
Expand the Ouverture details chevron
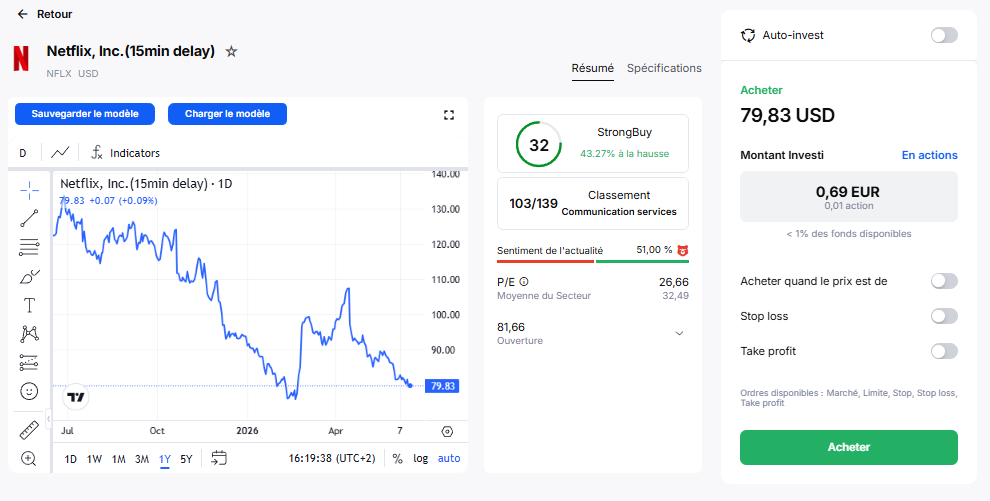click(679, 333)
